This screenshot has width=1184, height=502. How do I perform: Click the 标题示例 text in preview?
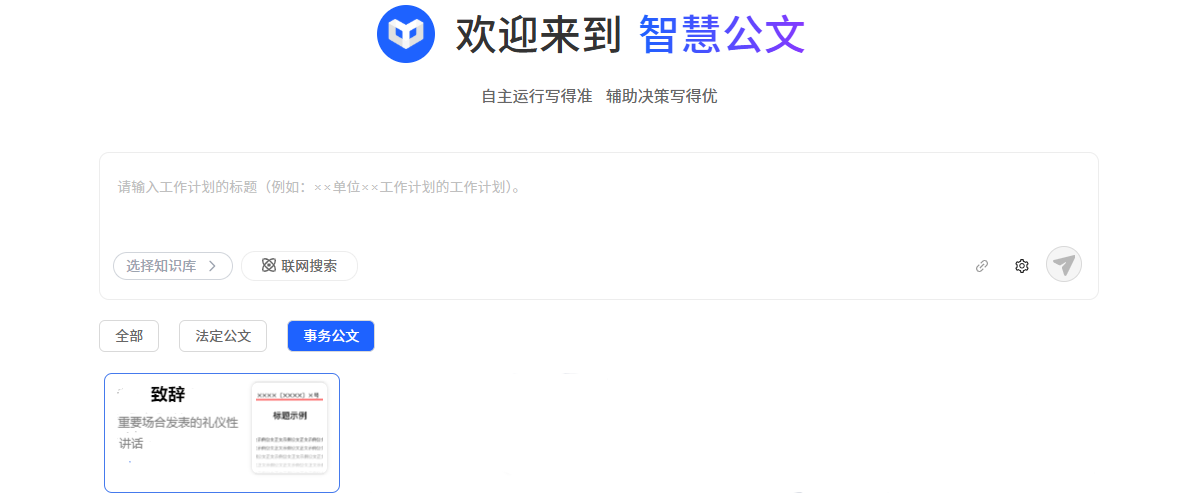pos(290,414)
